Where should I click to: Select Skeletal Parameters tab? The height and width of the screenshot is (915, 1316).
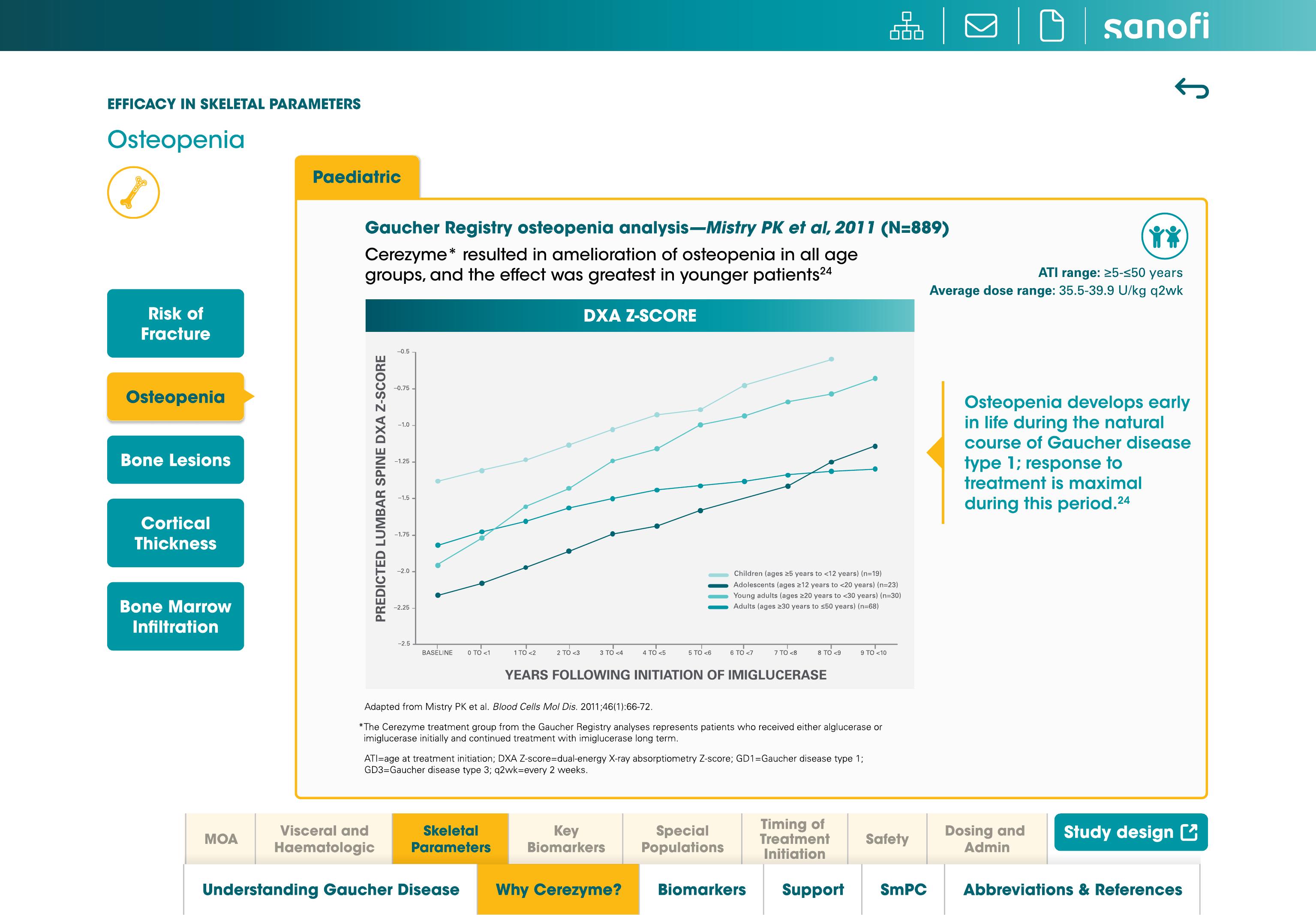[x=451, y=839]
